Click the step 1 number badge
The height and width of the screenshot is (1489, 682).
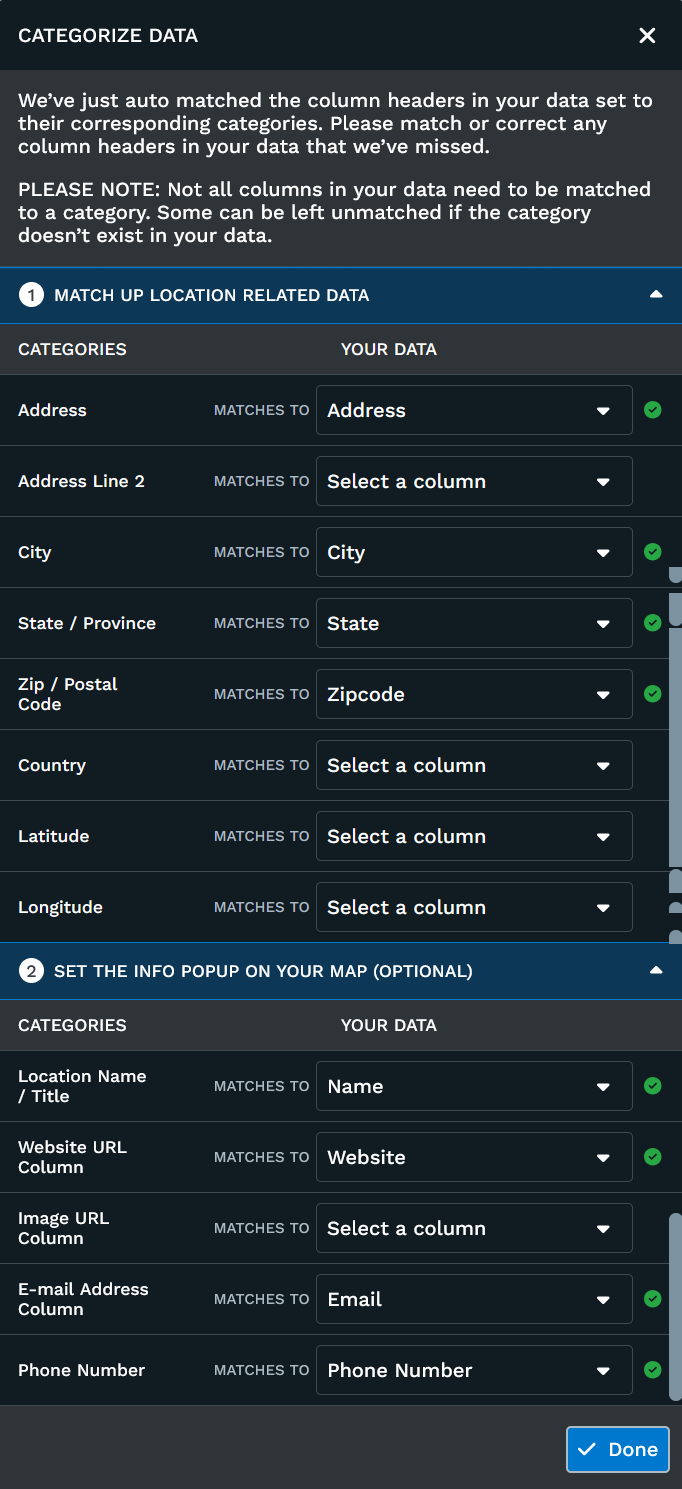[x=31, y=295]
